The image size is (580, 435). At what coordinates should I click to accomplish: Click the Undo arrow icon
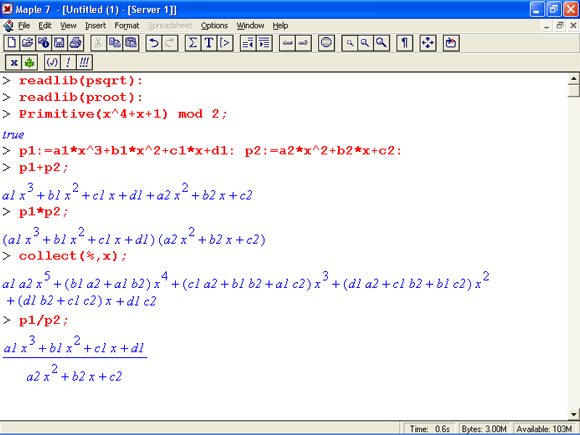click(x=154, y=43)
